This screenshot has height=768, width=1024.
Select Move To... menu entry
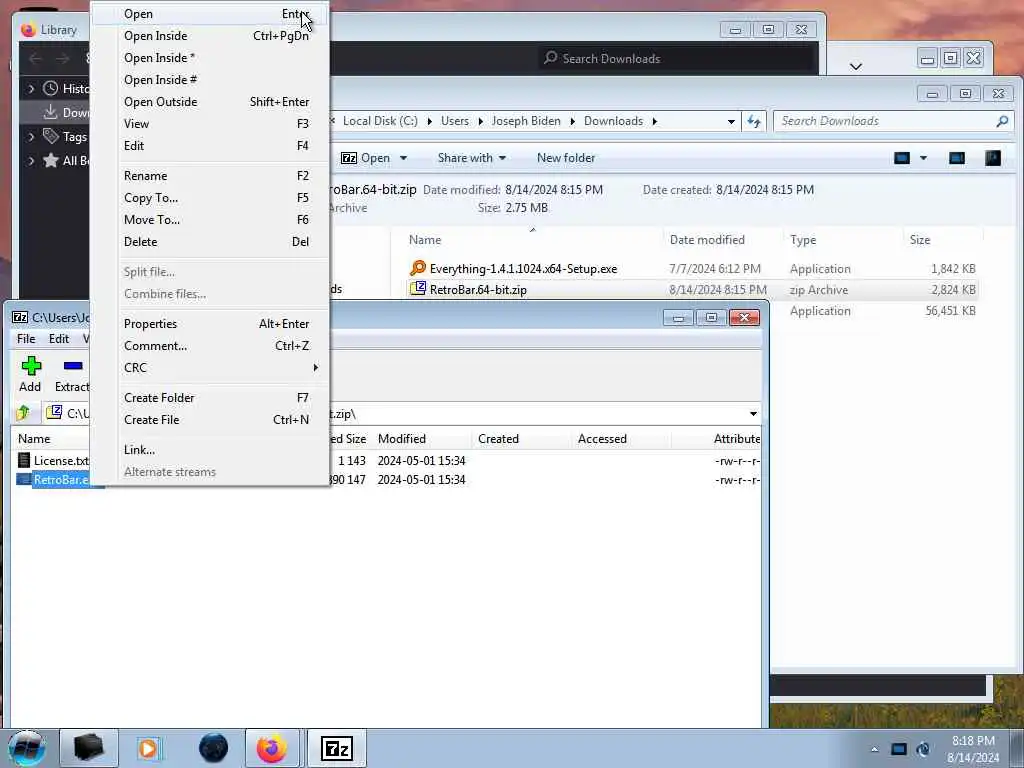(209, 220)
